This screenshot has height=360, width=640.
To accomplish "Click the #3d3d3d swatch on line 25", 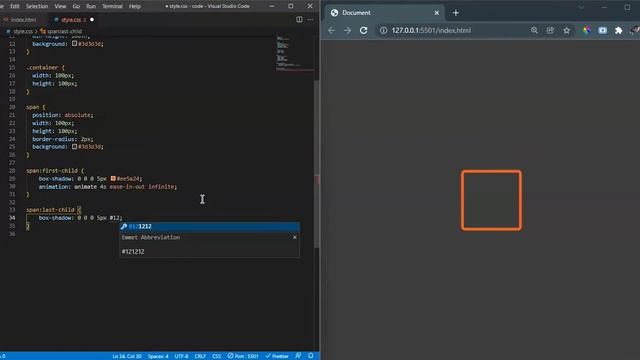I will coord(74,146).
